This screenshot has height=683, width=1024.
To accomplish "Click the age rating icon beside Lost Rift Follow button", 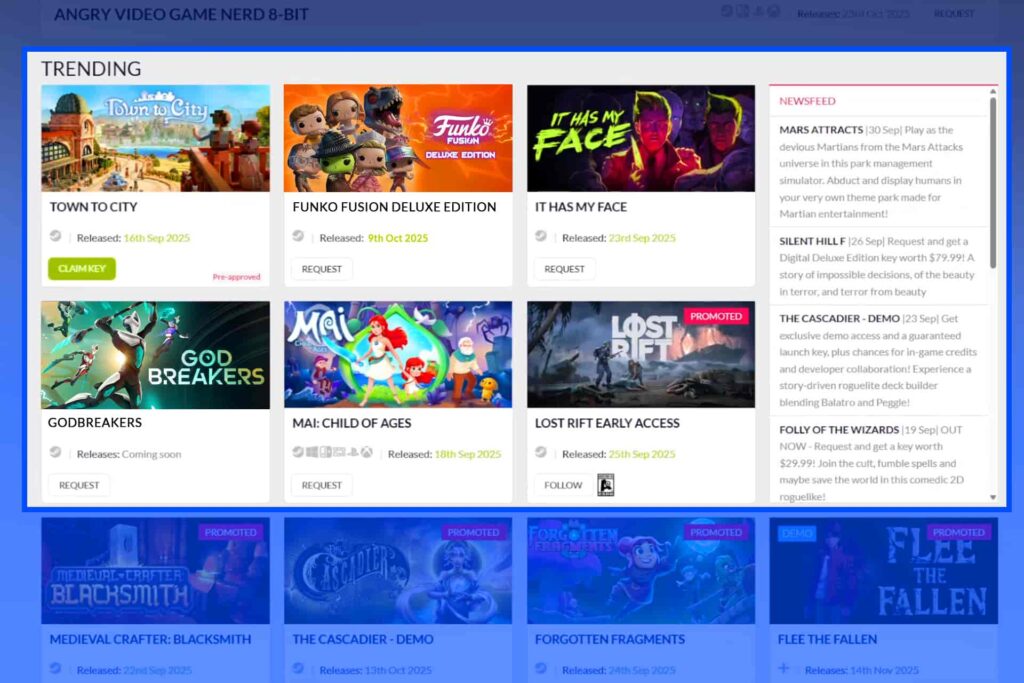I will 605,484.
